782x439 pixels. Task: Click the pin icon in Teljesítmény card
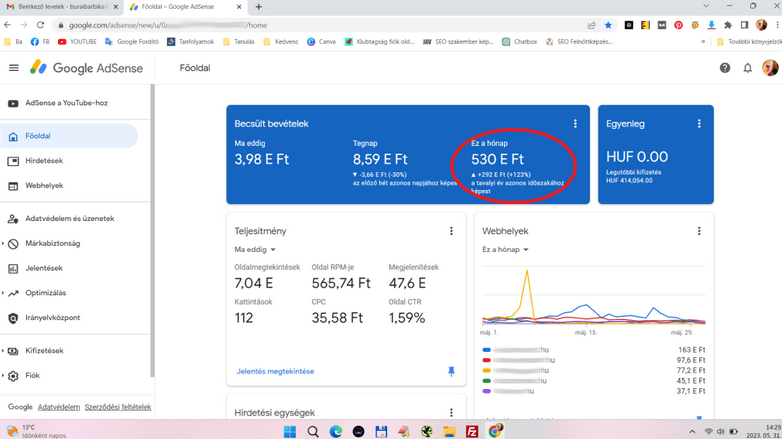(x=451, y=371)
